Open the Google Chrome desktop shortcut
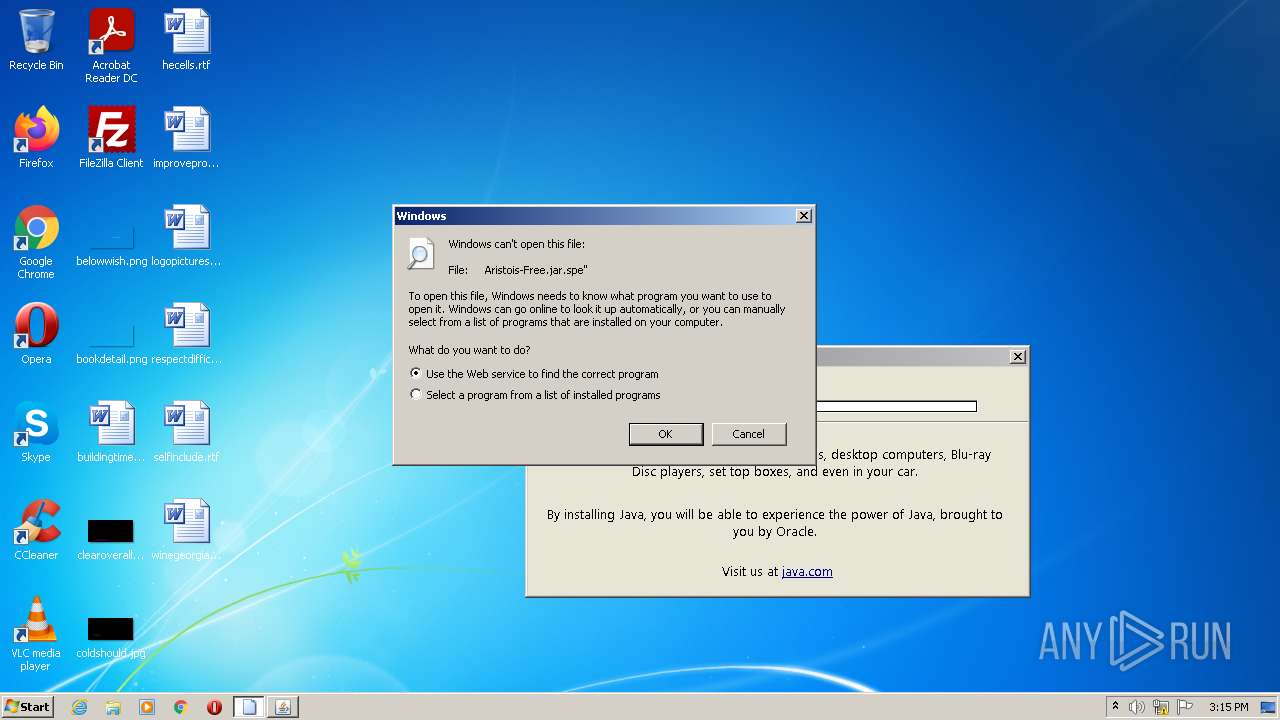This screenshot has height=720, width=1280. tap(36, 242)
